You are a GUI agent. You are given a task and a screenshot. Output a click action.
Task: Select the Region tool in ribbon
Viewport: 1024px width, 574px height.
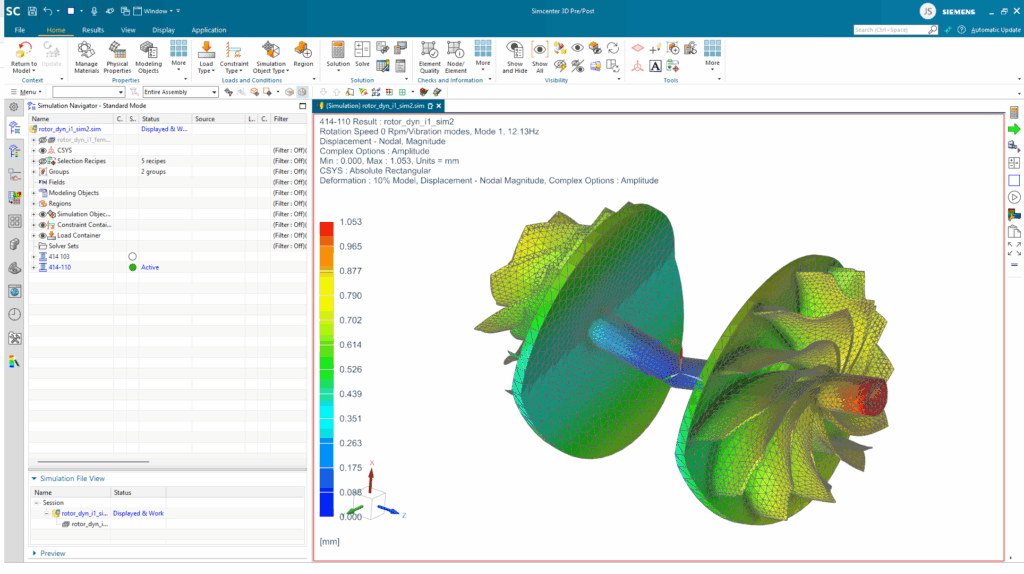303,50
